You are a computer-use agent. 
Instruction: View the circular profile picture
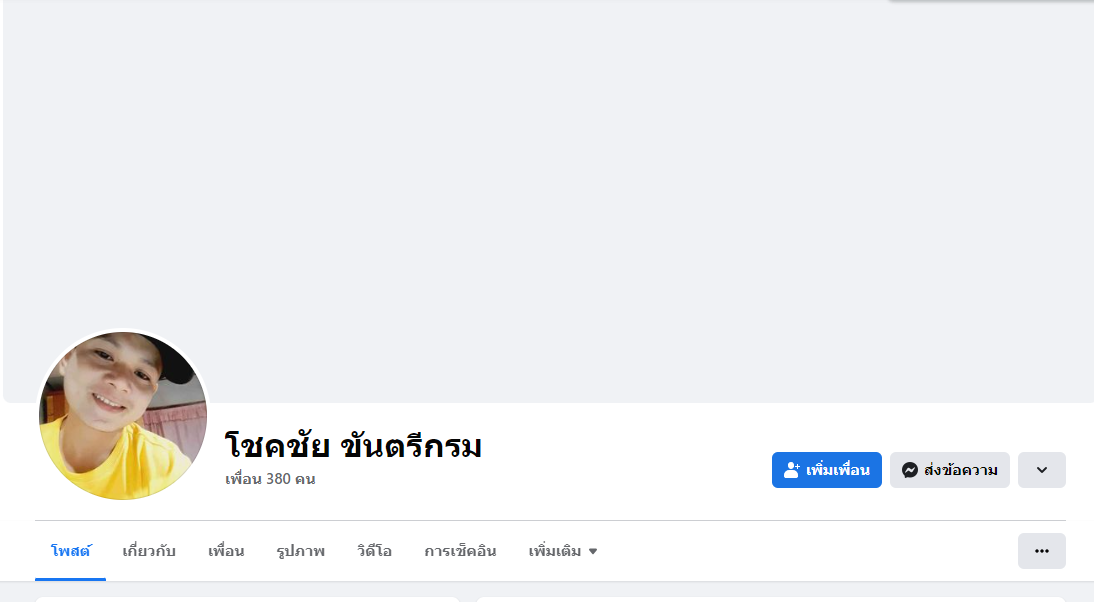tap(122, 416)
